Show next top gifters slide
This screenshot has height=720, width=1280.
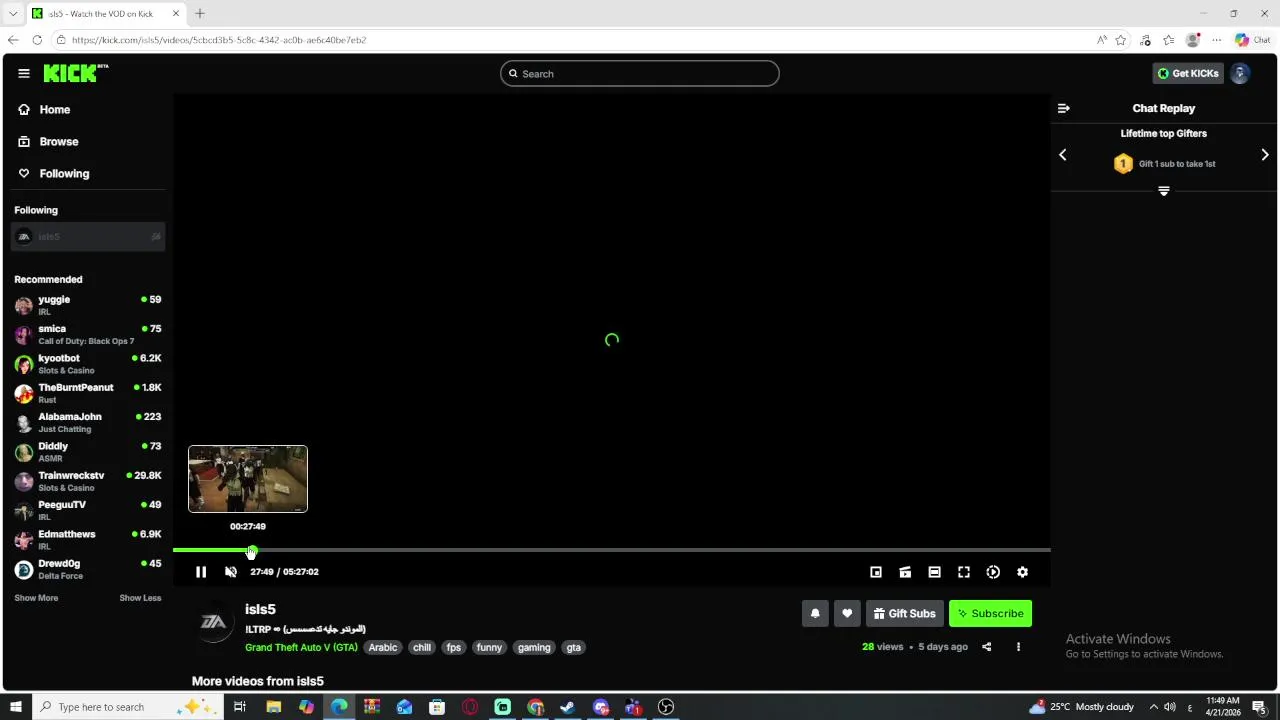point(1265,155)
